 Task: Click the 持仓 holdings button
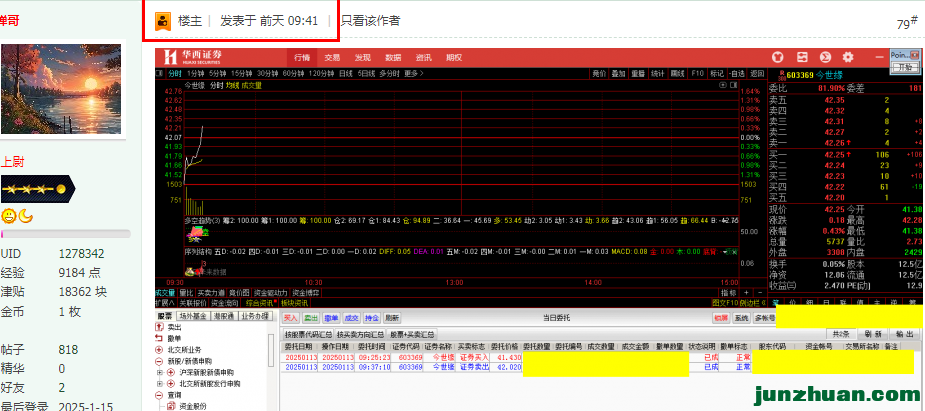(372, 318)
